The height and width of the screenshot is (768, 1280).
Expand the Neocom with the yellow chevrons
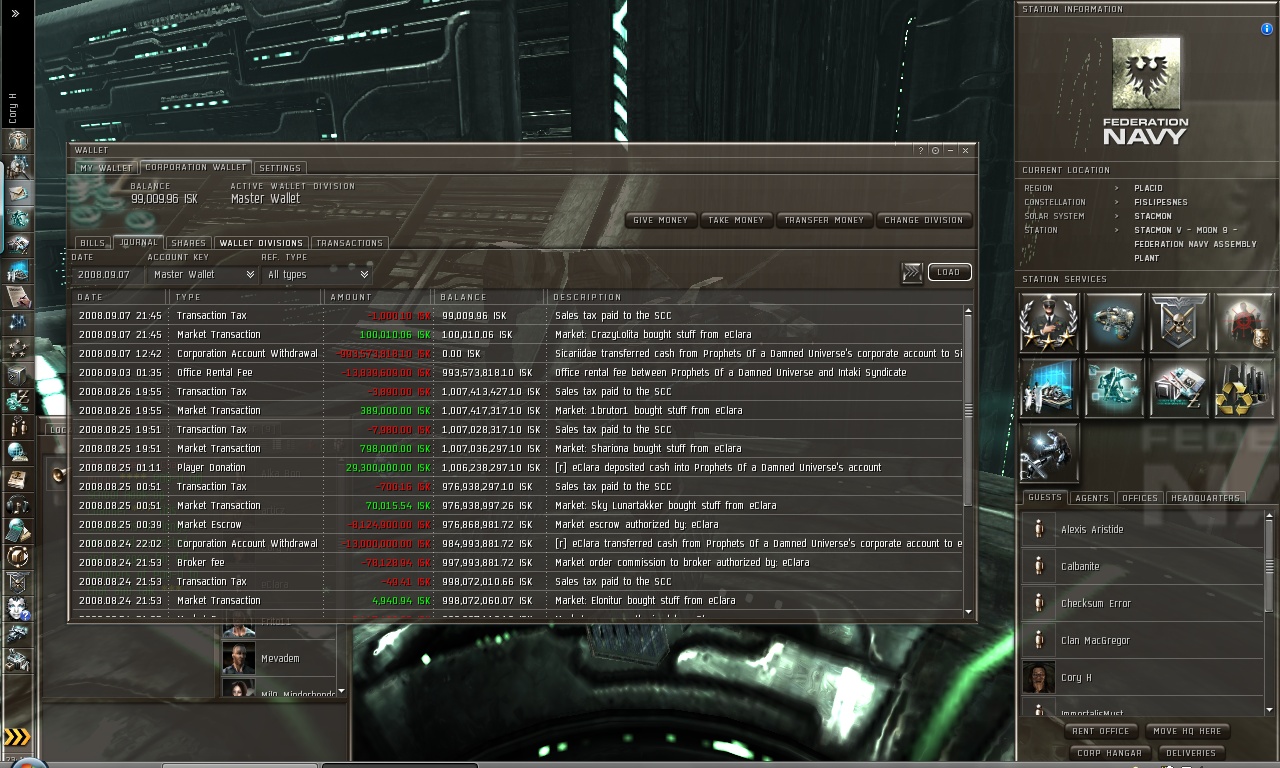coord(17,738)
